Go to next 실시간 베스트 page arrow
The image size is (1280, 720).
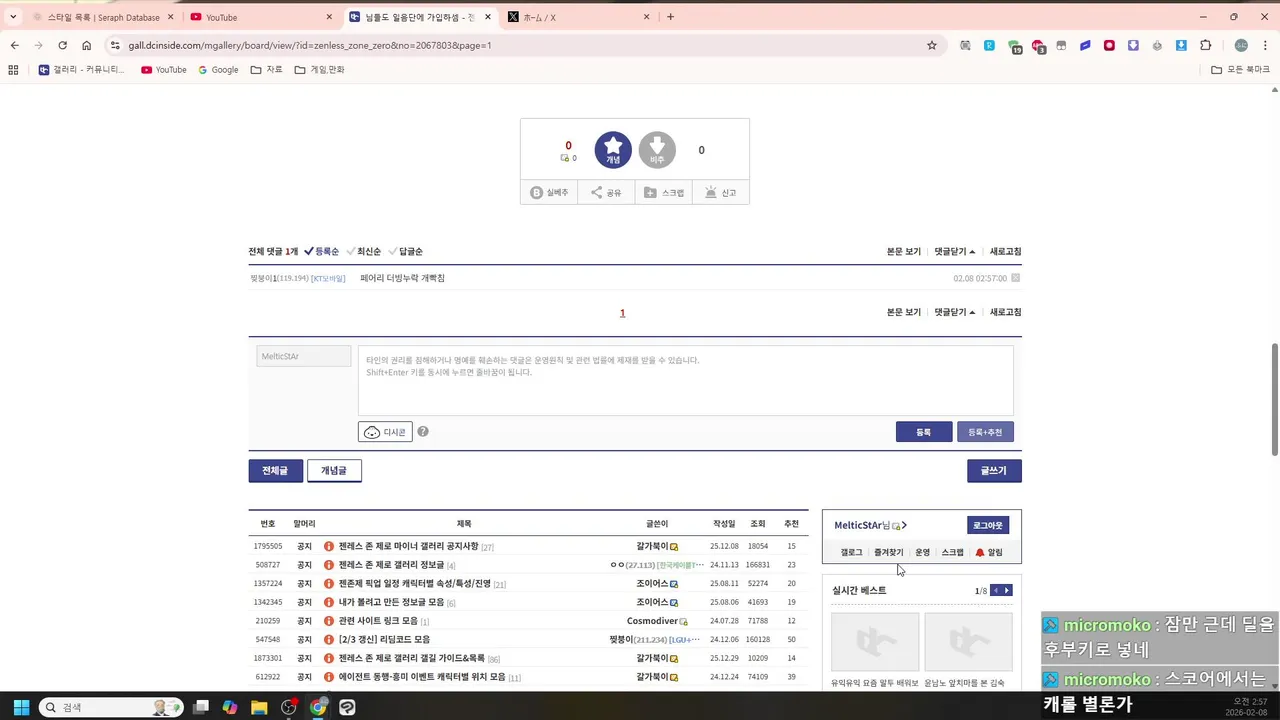[1007, 591]
